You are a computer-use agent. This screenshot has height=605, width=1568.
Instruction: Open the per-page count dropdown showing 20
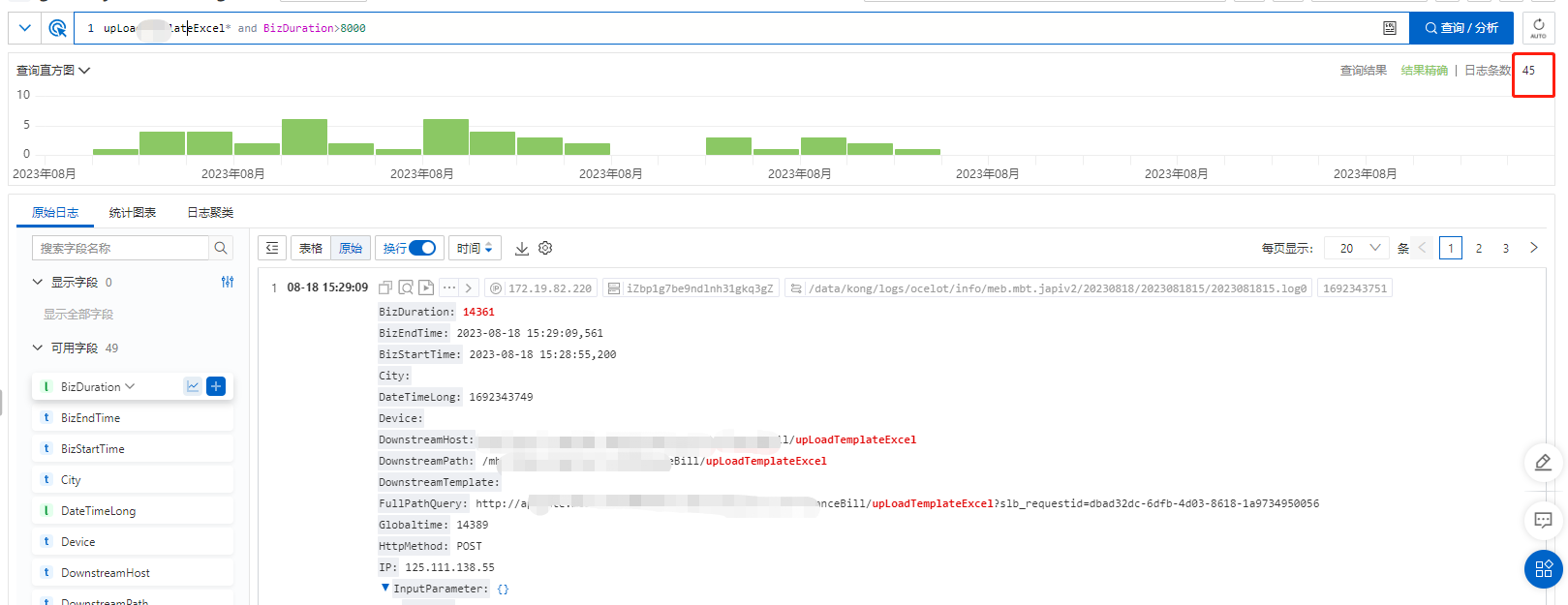point(1357,249)
